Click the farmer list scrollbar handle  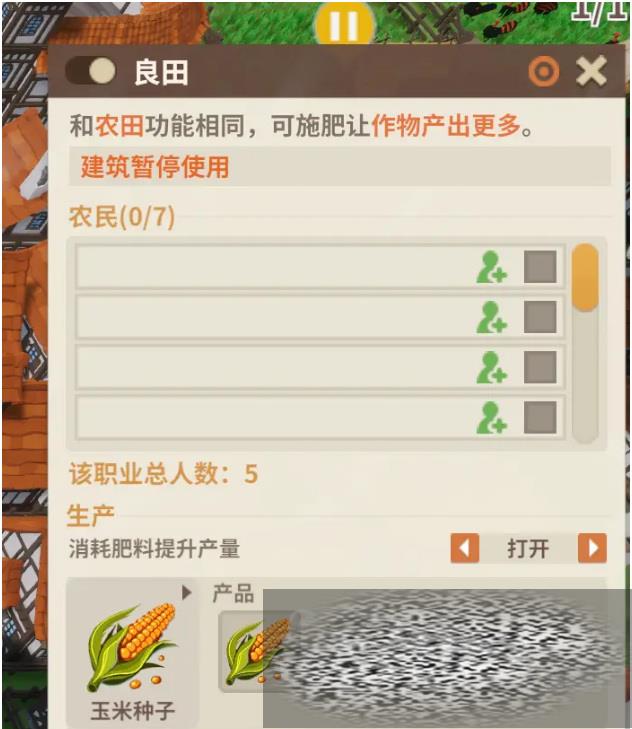point(585,277)
